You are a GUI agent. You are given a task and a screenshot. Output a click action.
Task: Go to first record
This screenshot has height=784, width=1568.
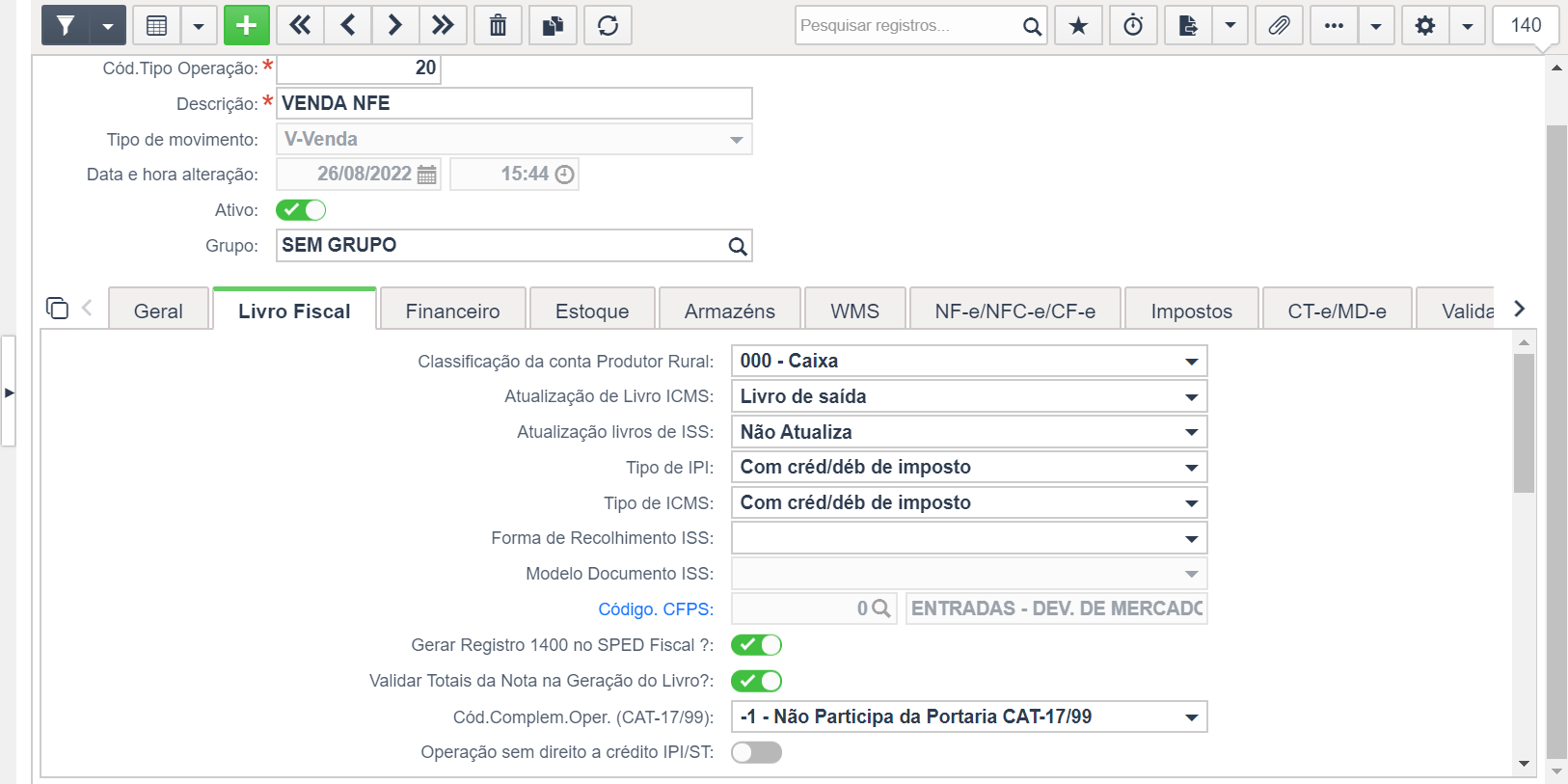[x=300, y=25]
